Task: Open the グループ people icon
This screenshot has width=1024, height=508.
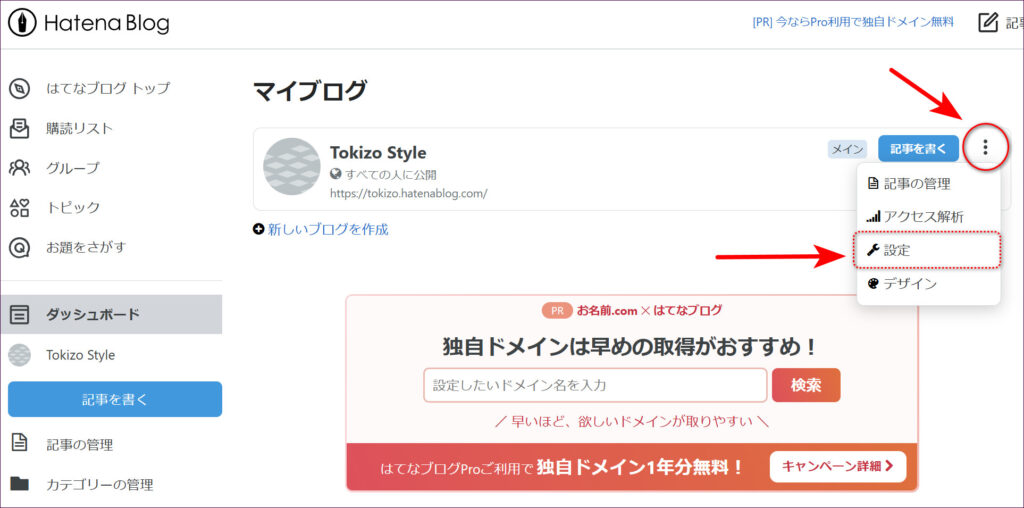Action: 19,168
